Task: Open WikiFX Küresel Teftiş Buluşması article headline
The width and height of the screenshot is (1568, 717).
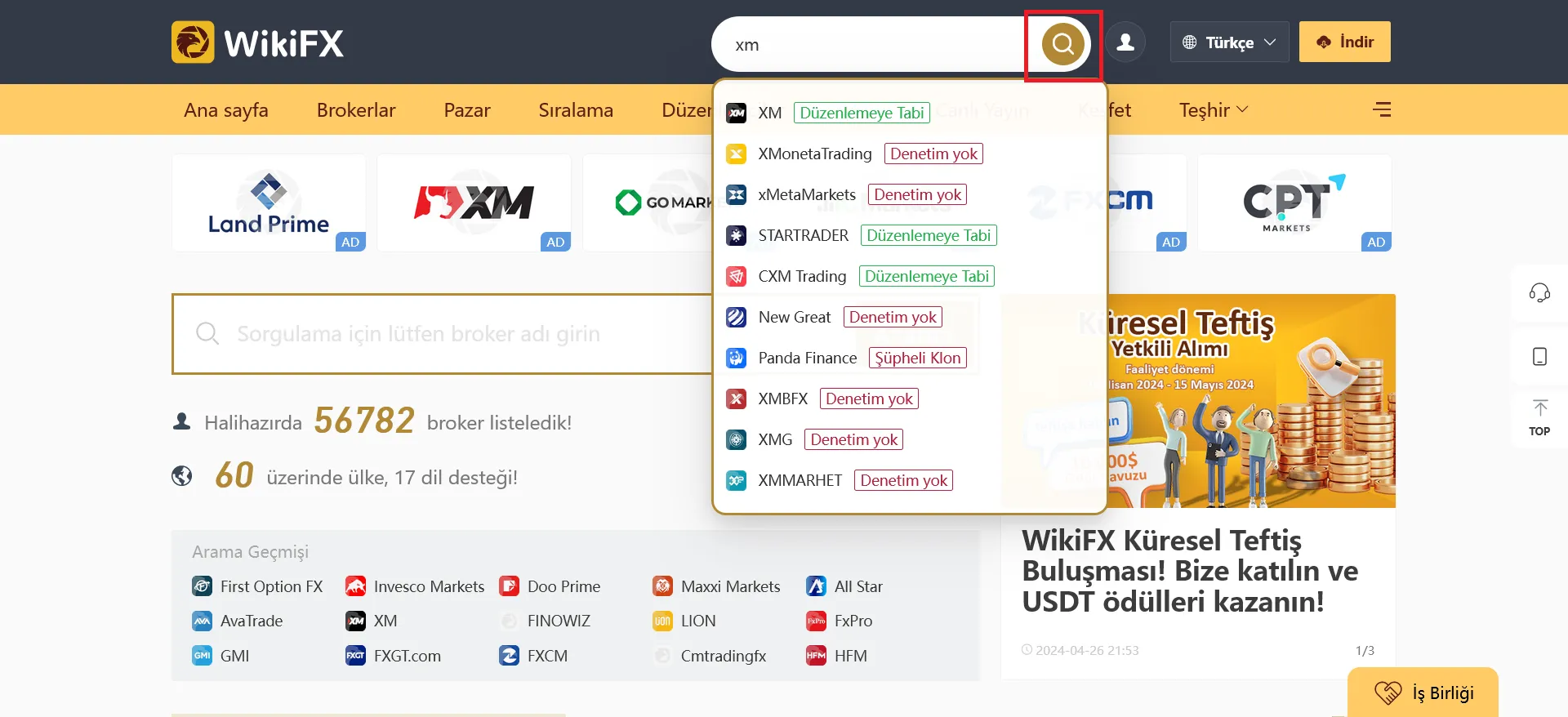Action: [x=1190, y=571]
